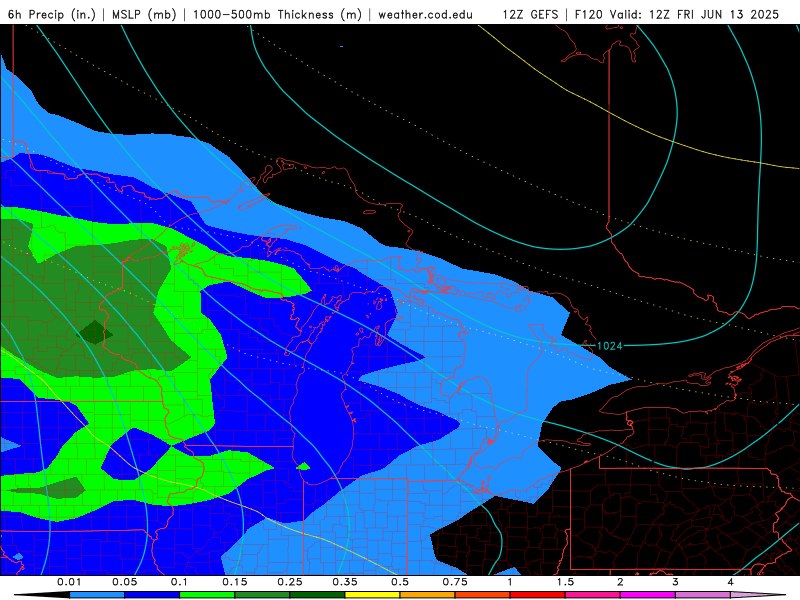Select the "12Z GEFS" model run label
Viewport: 800px width, 600px height.
coord(530,14)
